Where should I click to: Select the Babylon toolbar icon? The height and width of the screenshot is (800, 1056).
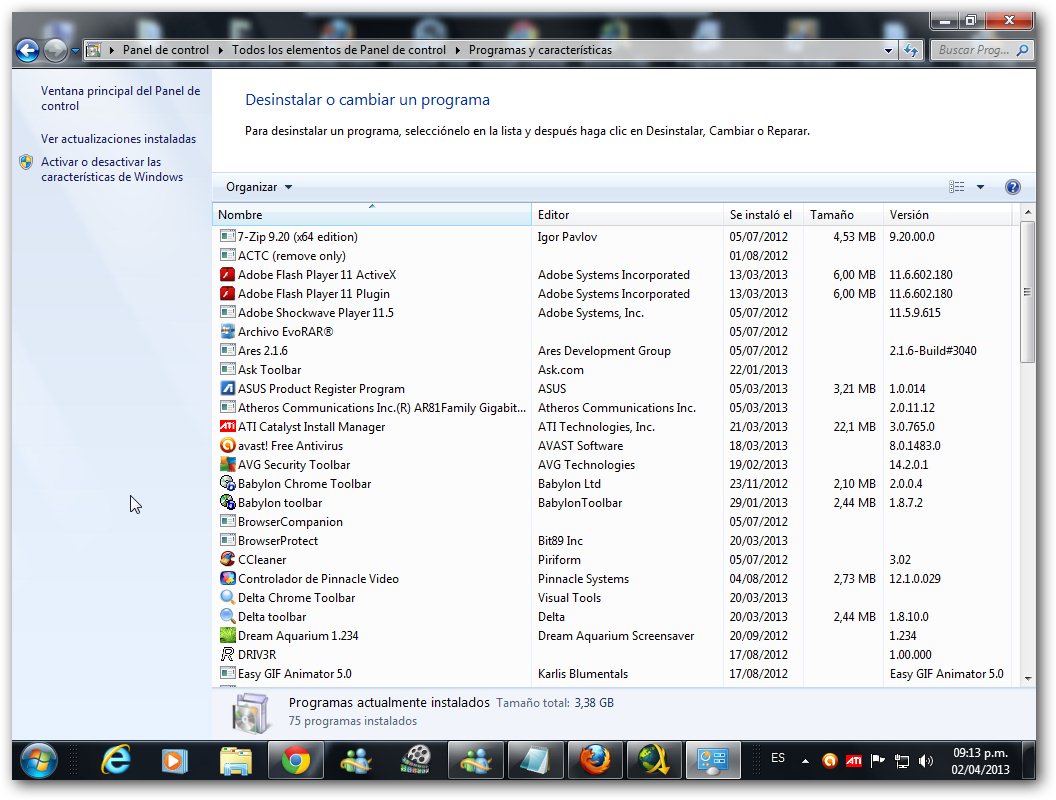(228, 502)
